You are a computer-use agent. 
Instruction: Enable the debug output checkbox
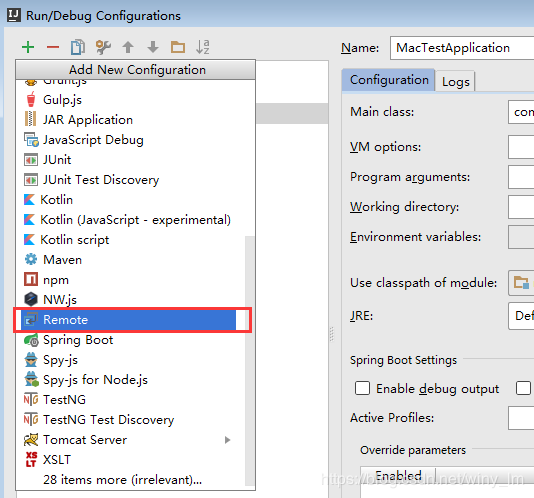[x=362, y=388]
